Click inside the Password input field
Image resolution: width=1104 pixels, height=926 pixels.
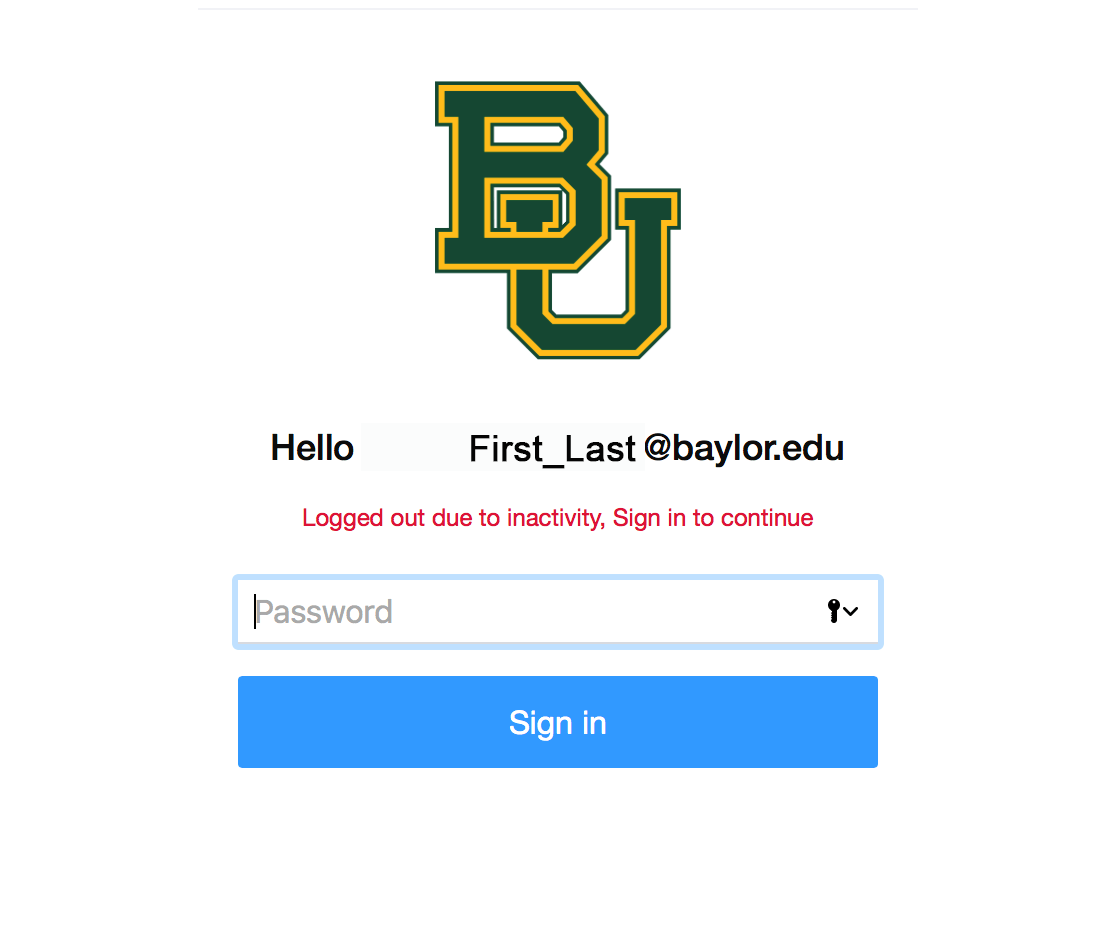500,611
